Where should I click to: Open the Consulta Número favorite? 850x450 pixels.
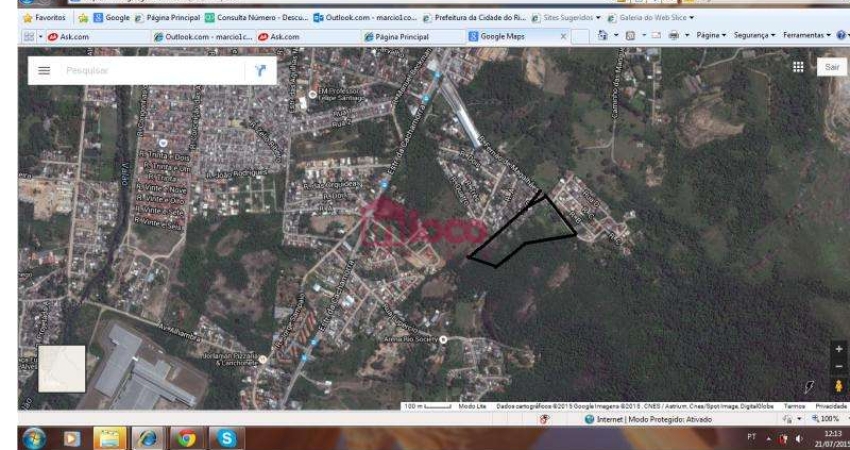[x=256, y=18]
